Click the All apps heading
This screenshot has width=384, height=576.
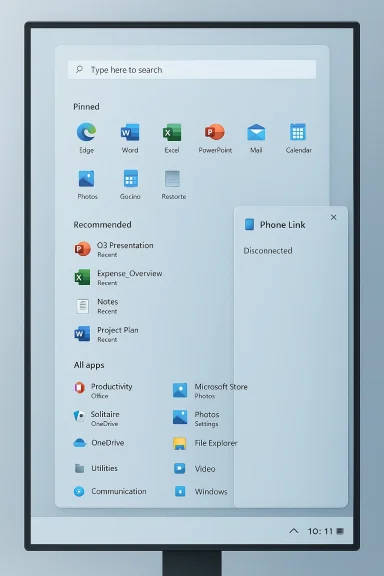point(89,365)
